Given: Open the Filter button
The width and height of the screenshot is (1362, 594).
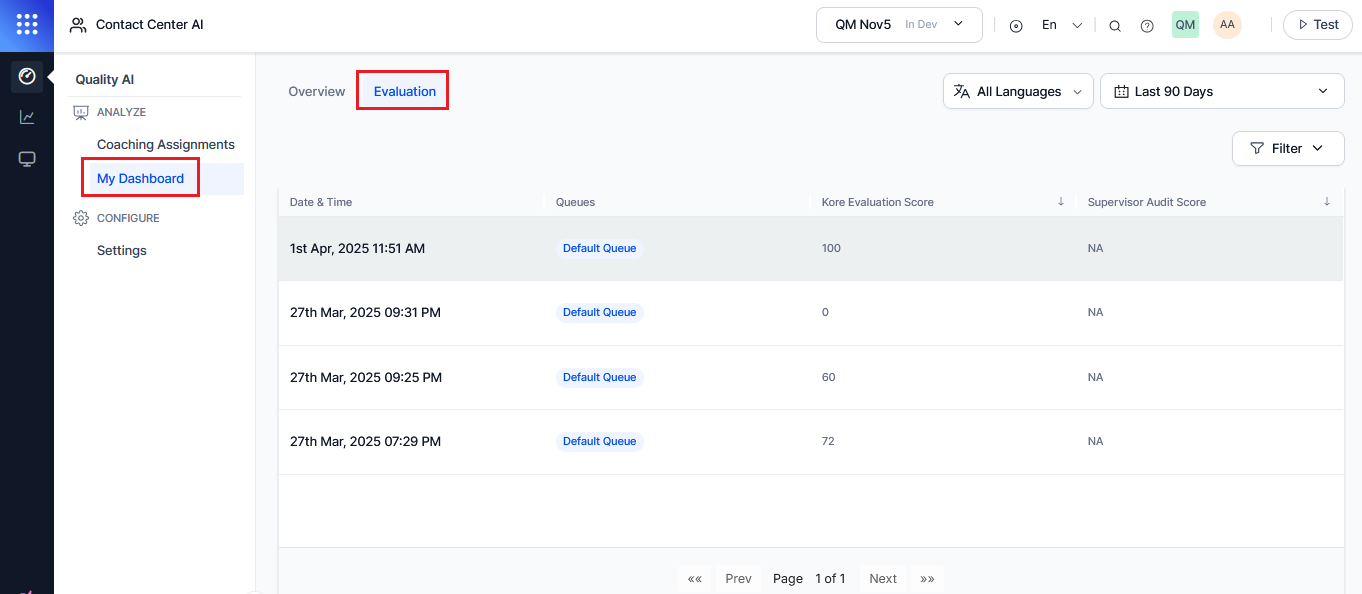Looking at the screenshot, I should (x=1287, y=148).
